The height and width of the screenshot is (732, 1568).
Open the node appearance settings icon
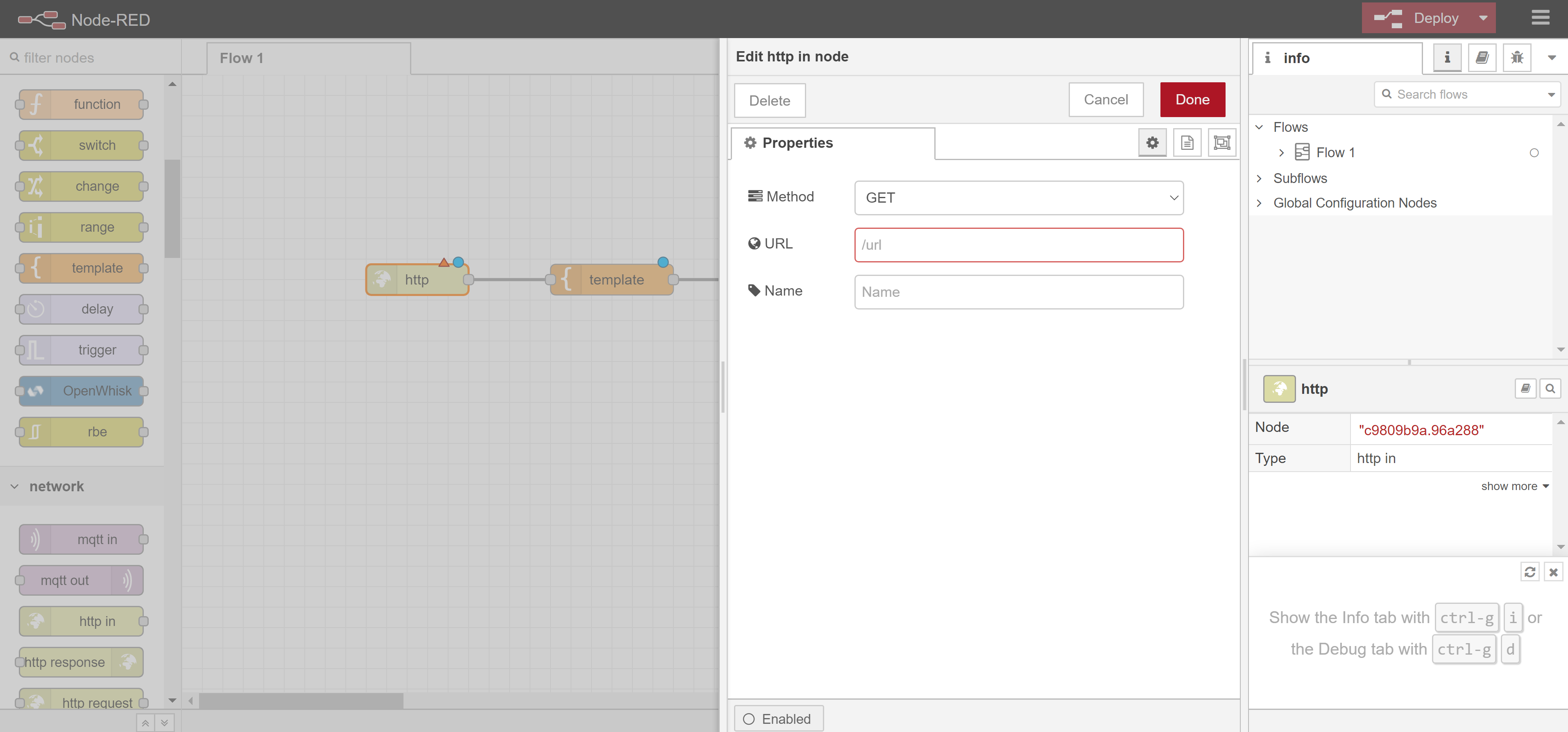click(x=1221, y=143)
